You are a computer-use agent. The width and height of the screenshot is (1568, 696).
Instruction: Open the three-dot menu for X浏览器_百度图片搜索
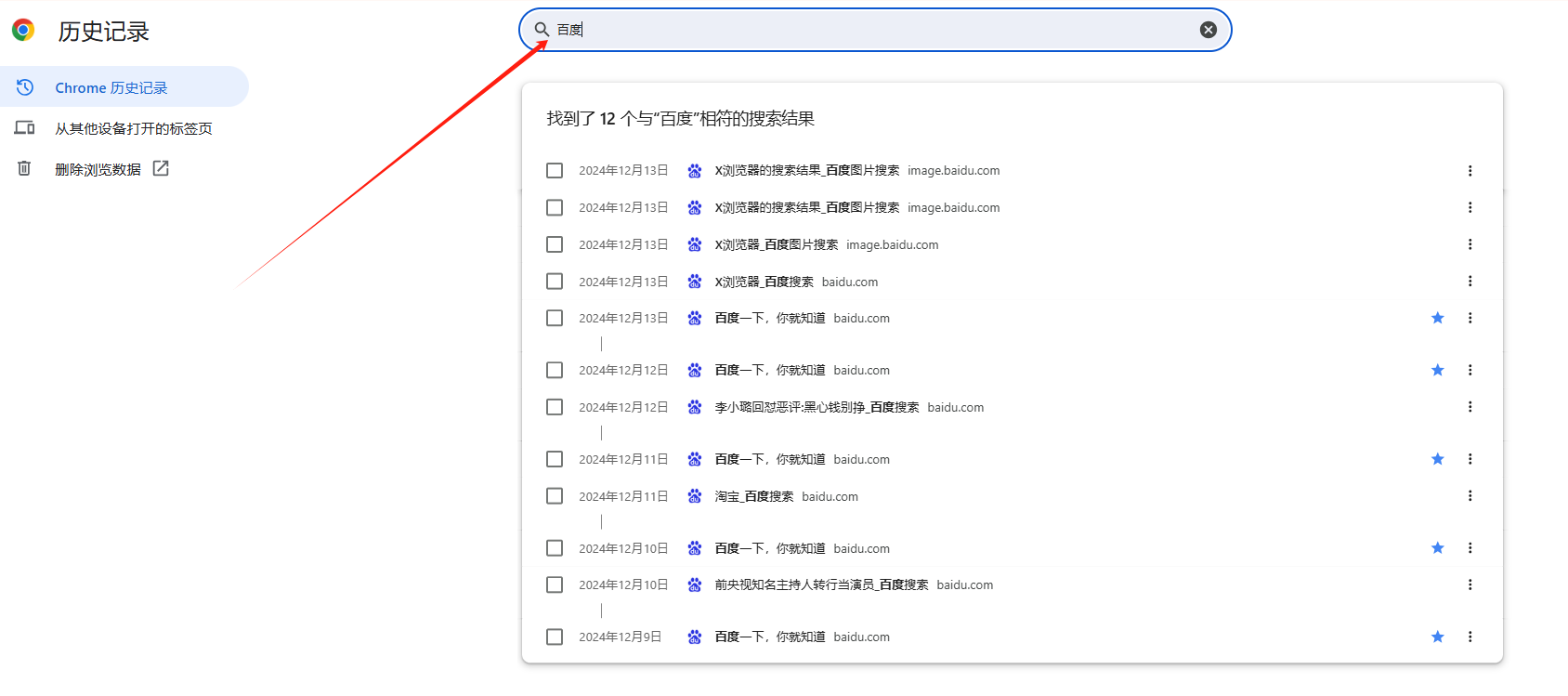coord(1470,244)
